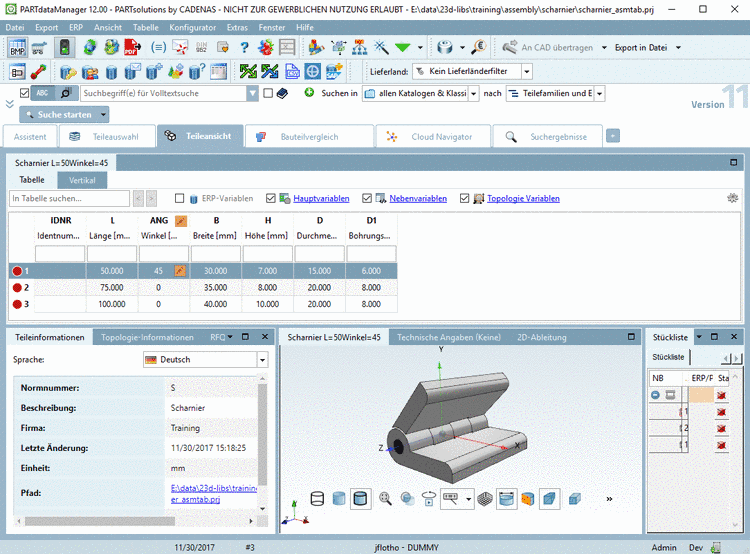Click the rotate animation play icon
The image size is (750, 554).
[x=429, y=499]
